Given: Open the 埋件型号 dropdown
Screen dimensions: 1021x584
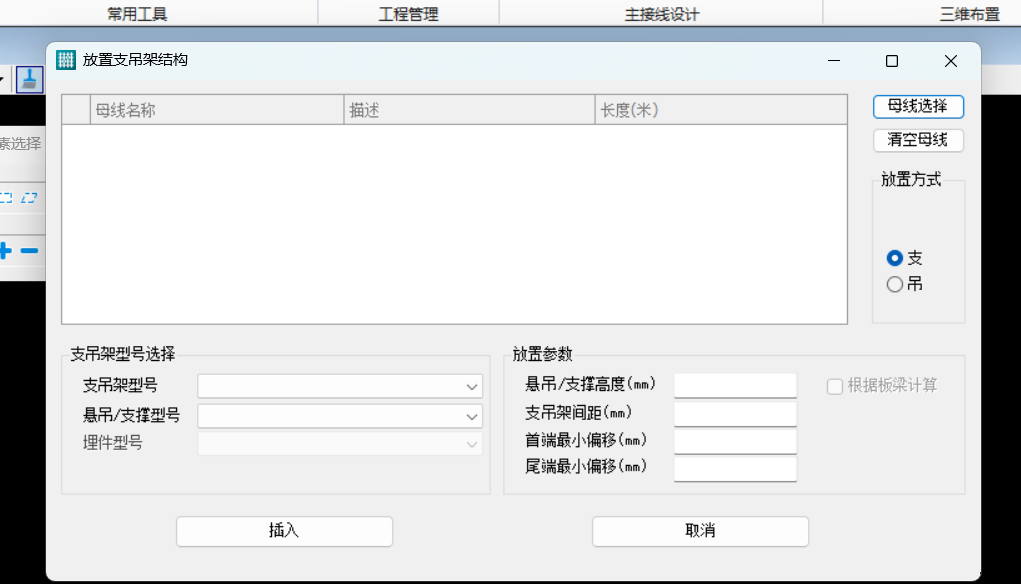Looking at the screenshot, I should 340,444.
